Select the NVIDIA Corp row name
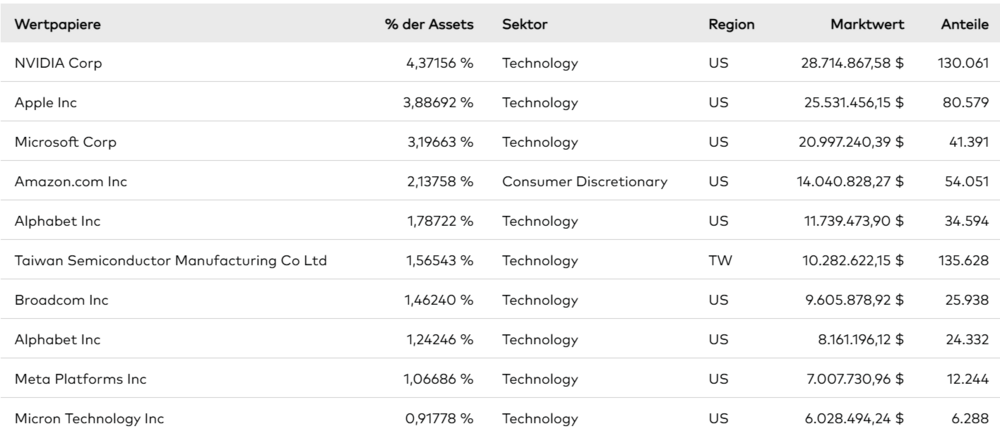1000x431 pixels. (58, 63)
